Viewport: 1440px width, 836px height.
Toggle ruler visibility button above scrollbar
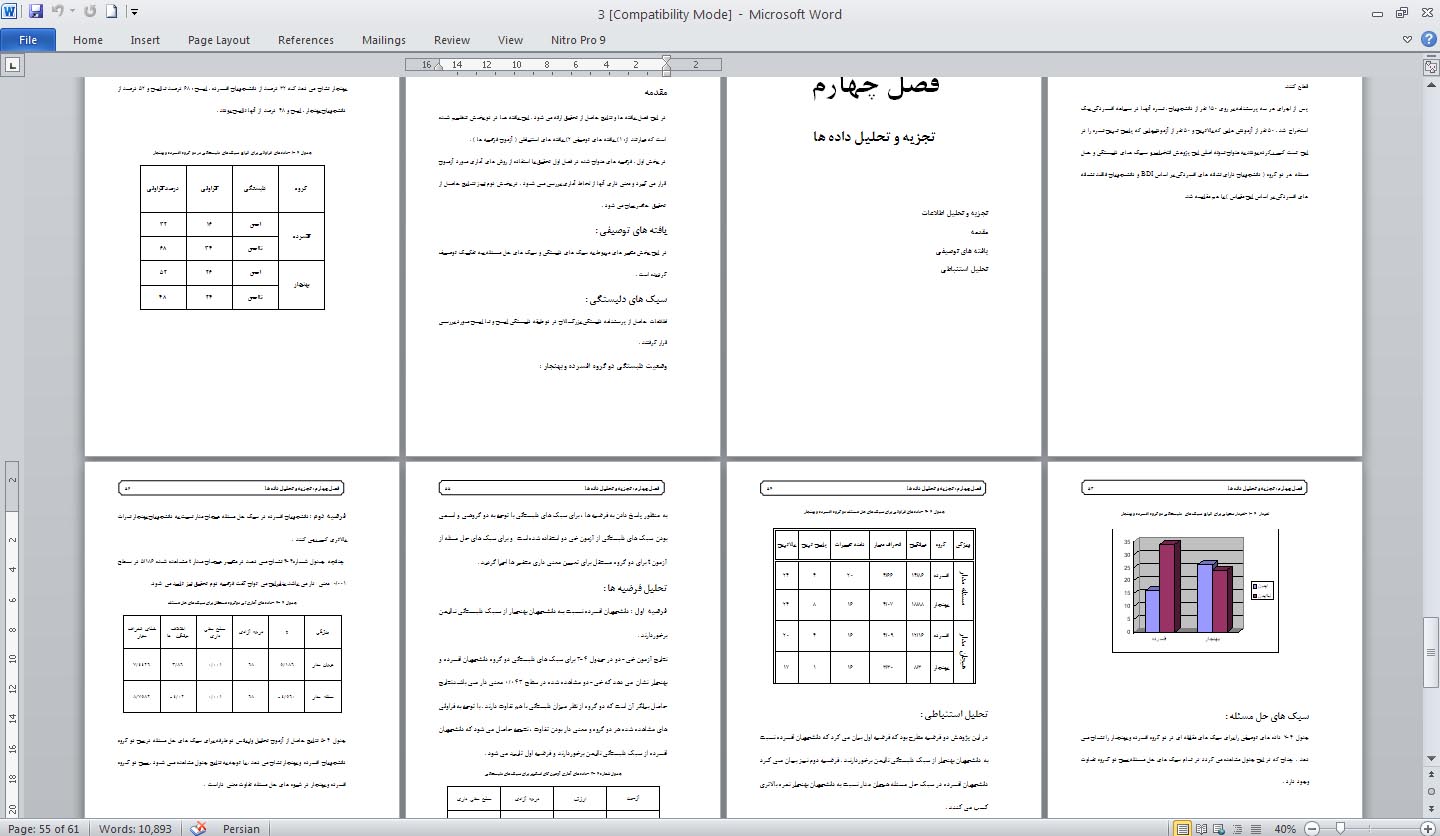(1430, 66)
